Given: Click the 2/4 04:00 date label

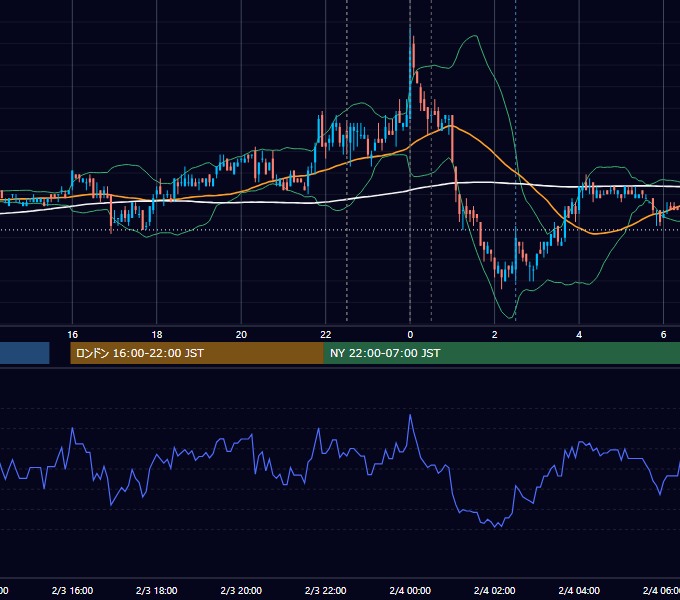Looking at the screenshot, I should coord(579,590).
